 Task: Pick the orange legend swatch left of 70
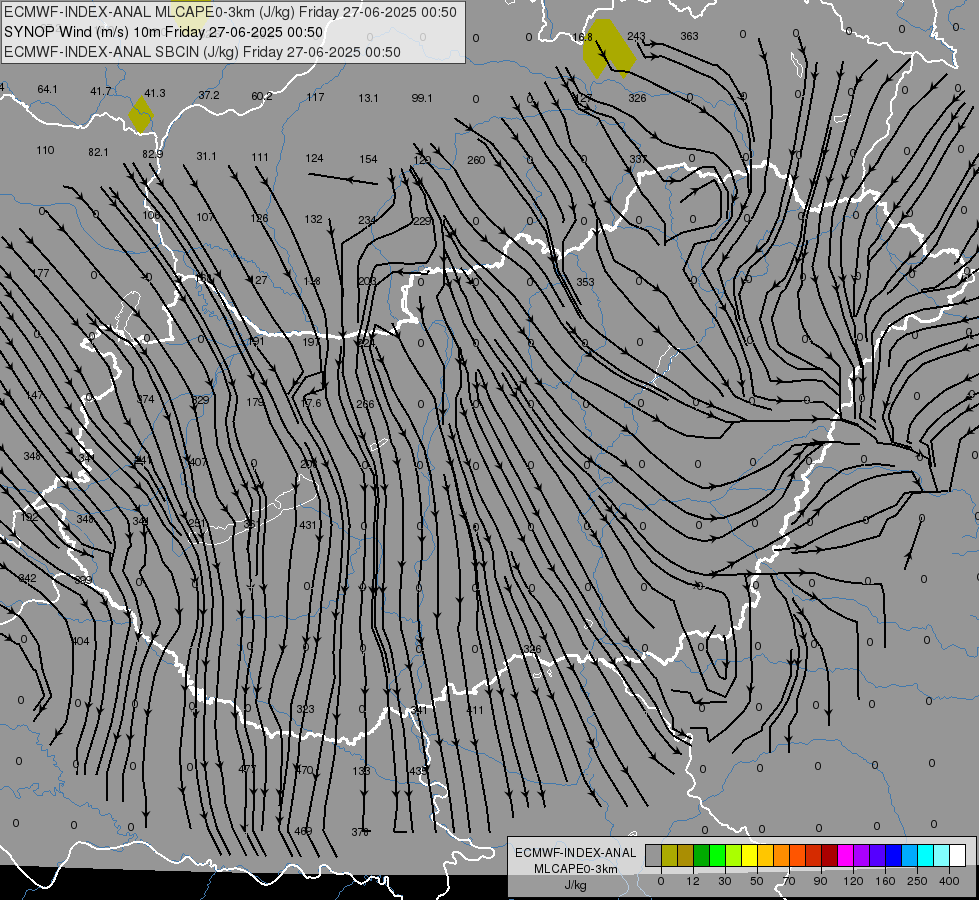tap(782, 855)
